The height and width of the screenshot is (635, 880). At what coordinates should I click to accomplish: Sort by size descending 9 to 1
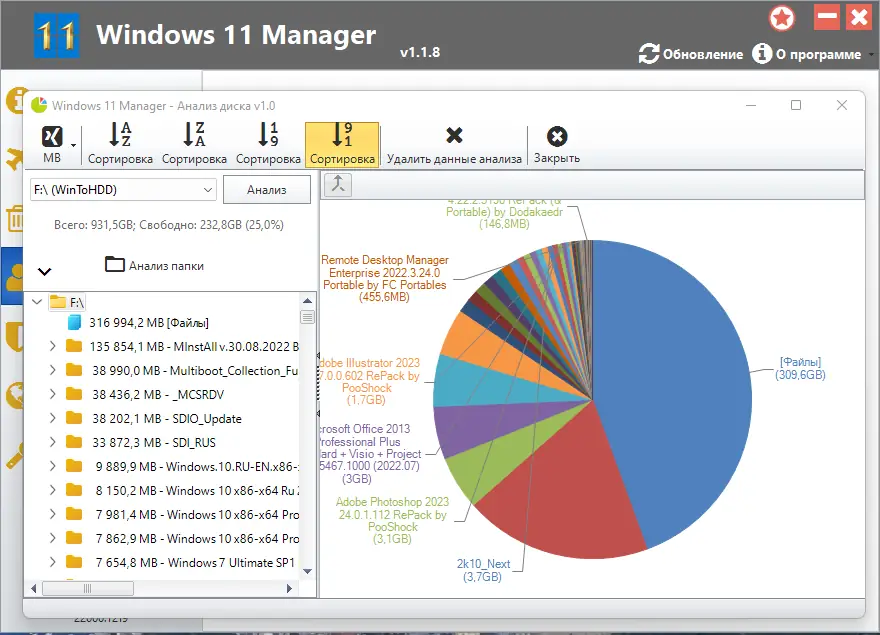click(x=342, y=144)
